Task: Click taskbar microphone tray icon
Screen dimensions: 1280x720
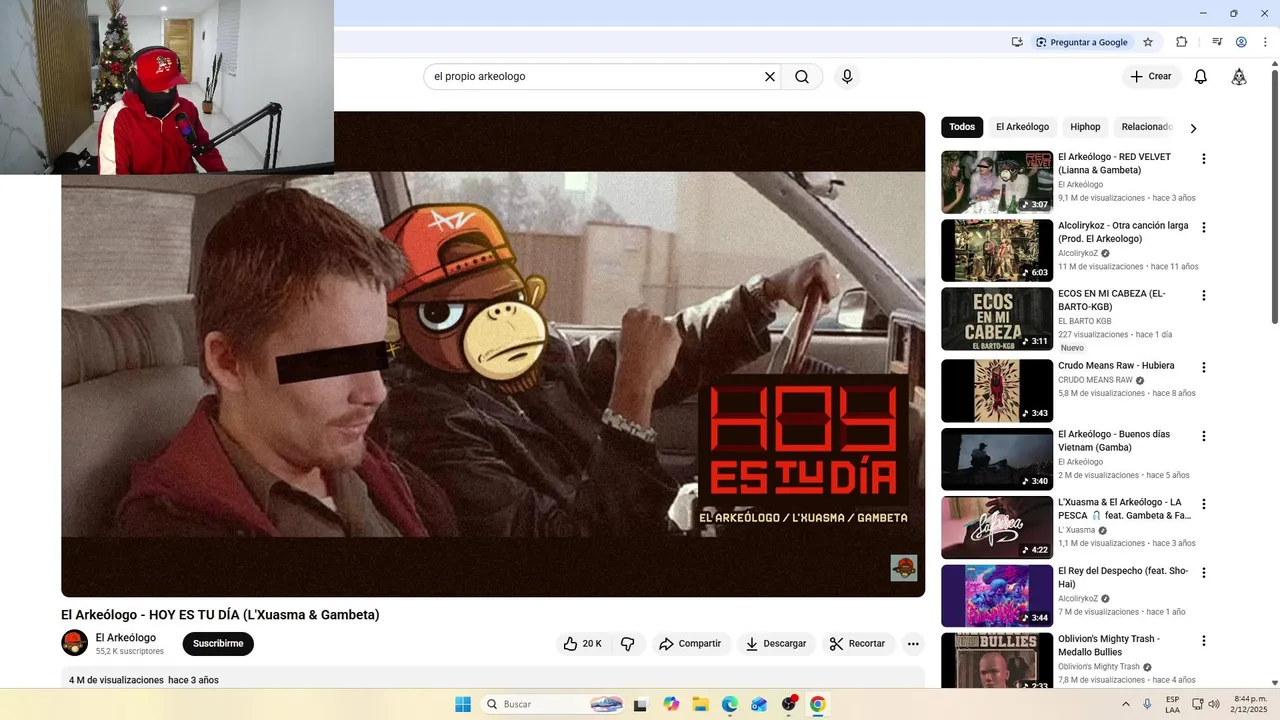Action: pos(1147,704)
